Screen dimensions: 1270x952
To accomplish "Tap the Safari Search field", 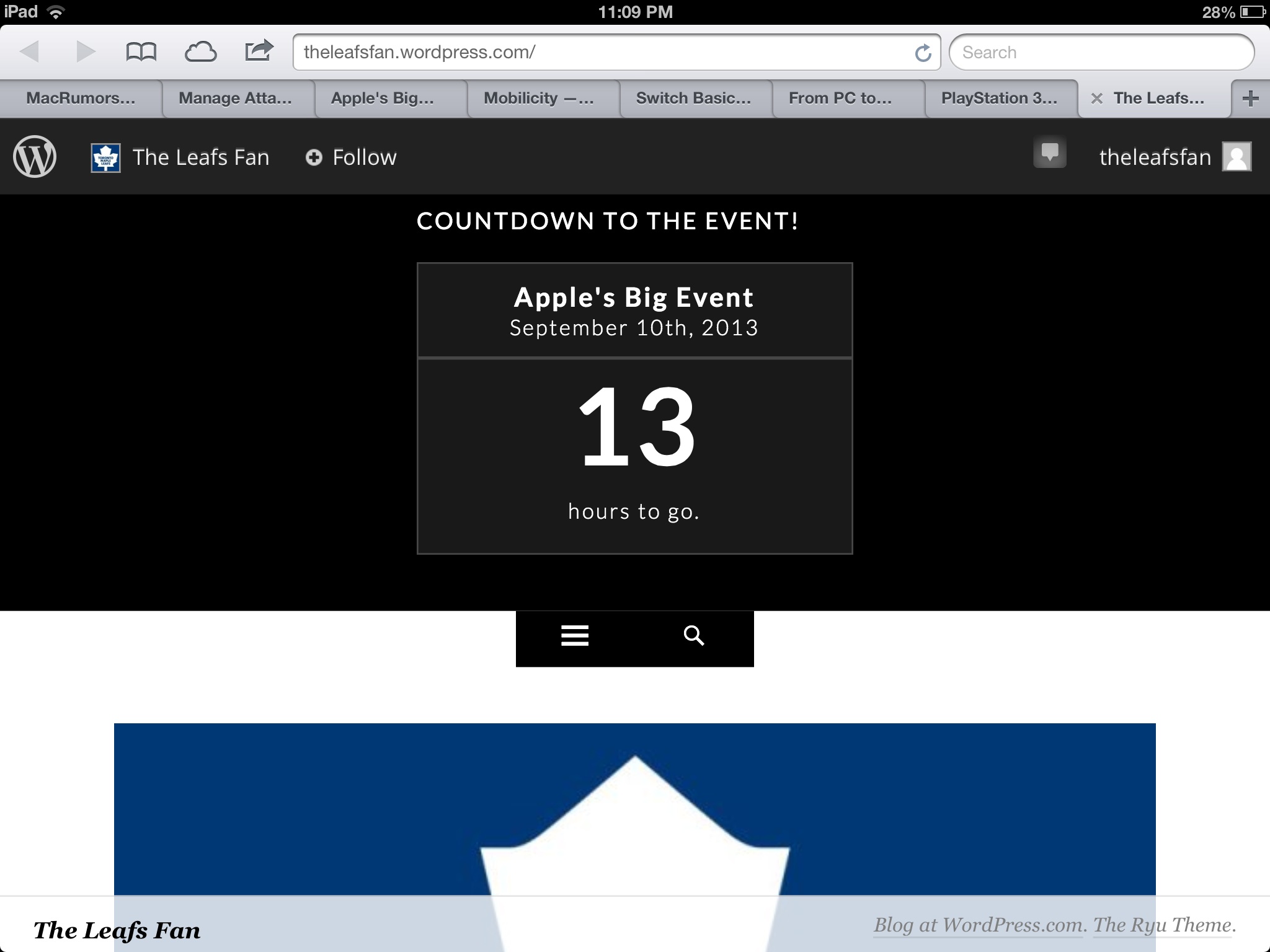I will [1101, 53].
